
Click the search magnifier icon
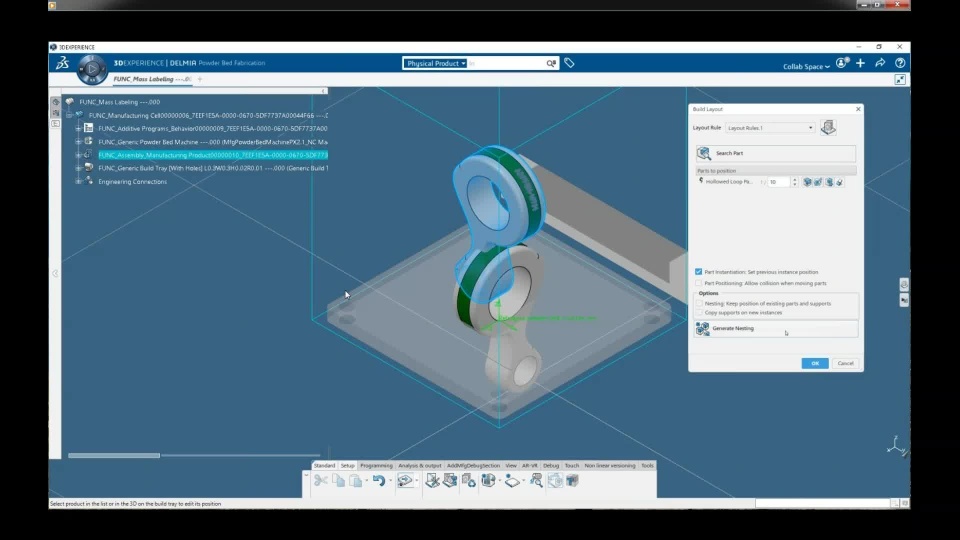coord(551,63)
